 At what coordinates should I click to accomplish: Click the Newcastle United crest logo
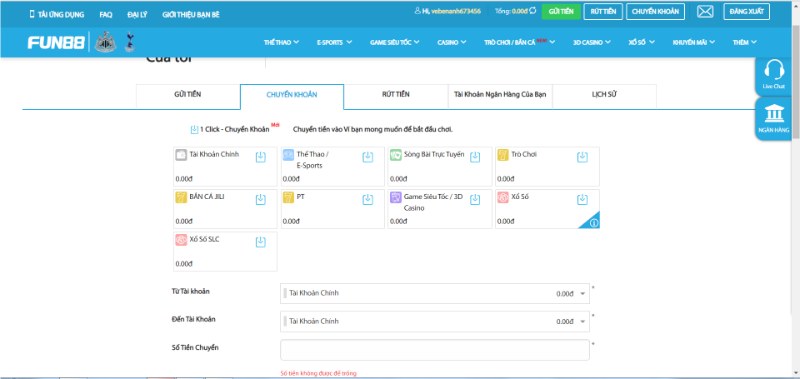click(x=106, y=42)
